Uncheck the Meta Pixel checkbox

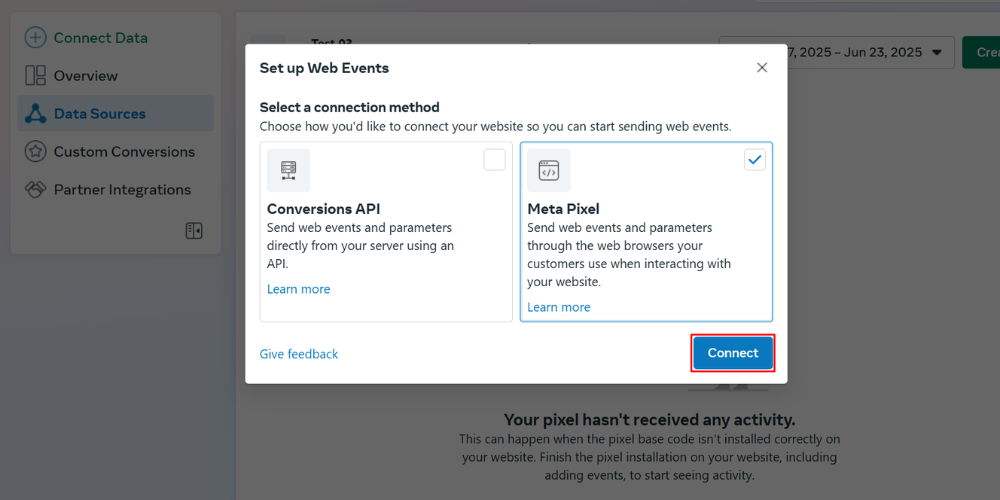pyautogui.click(x=754, y=160)
